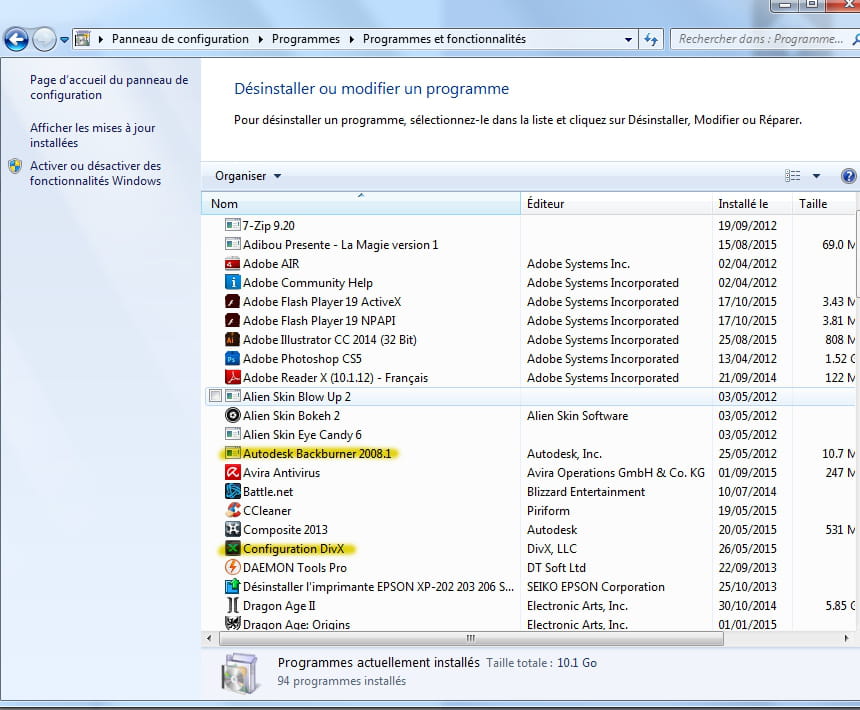860x710 pixels.
Task: Open the recent pages dropdown arrow
Action: click(x=64, y=39)
